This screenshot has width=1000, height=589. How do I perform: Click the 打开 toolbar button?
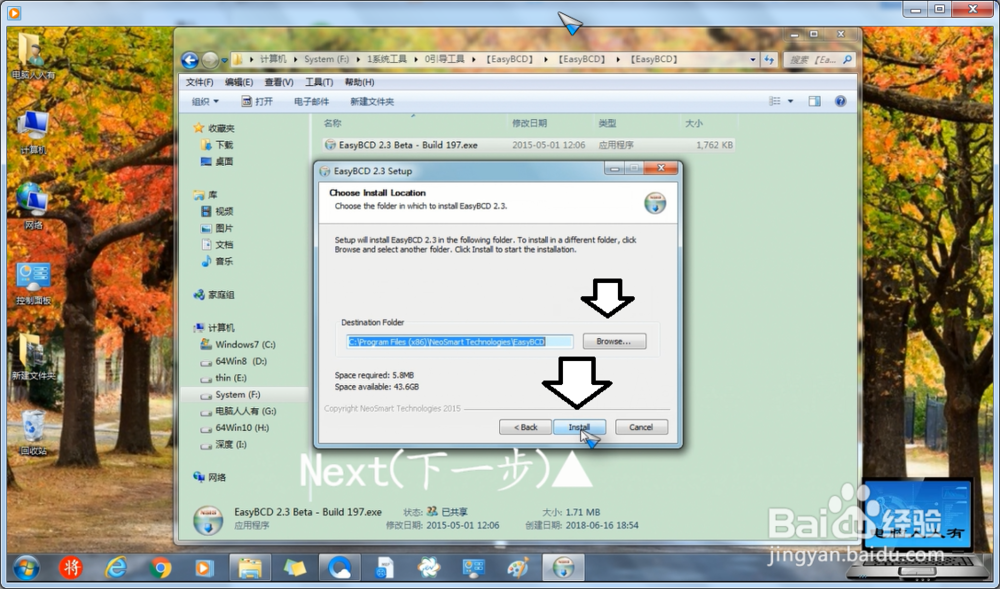[257, 101]
